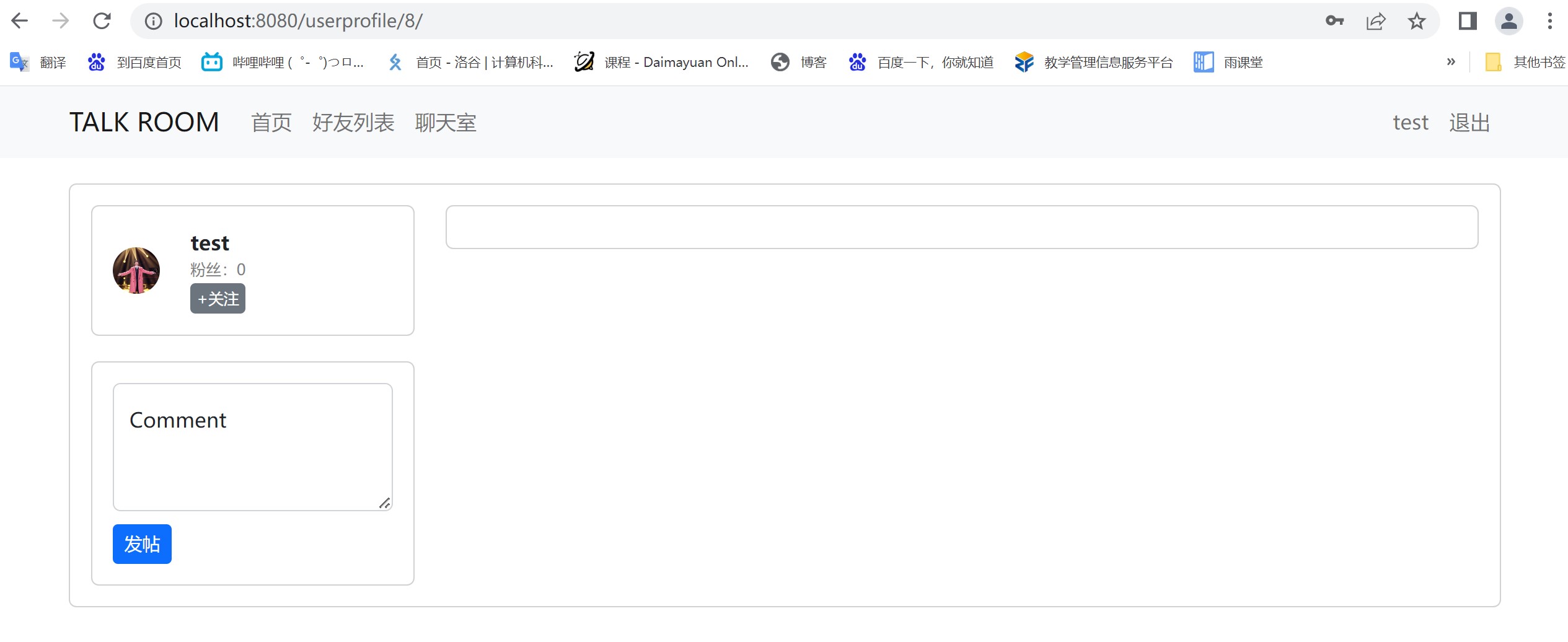Bookmark the current page with the star
Image resolution: width=1568 pixels, height=642 pixels.
point(1416,20)
